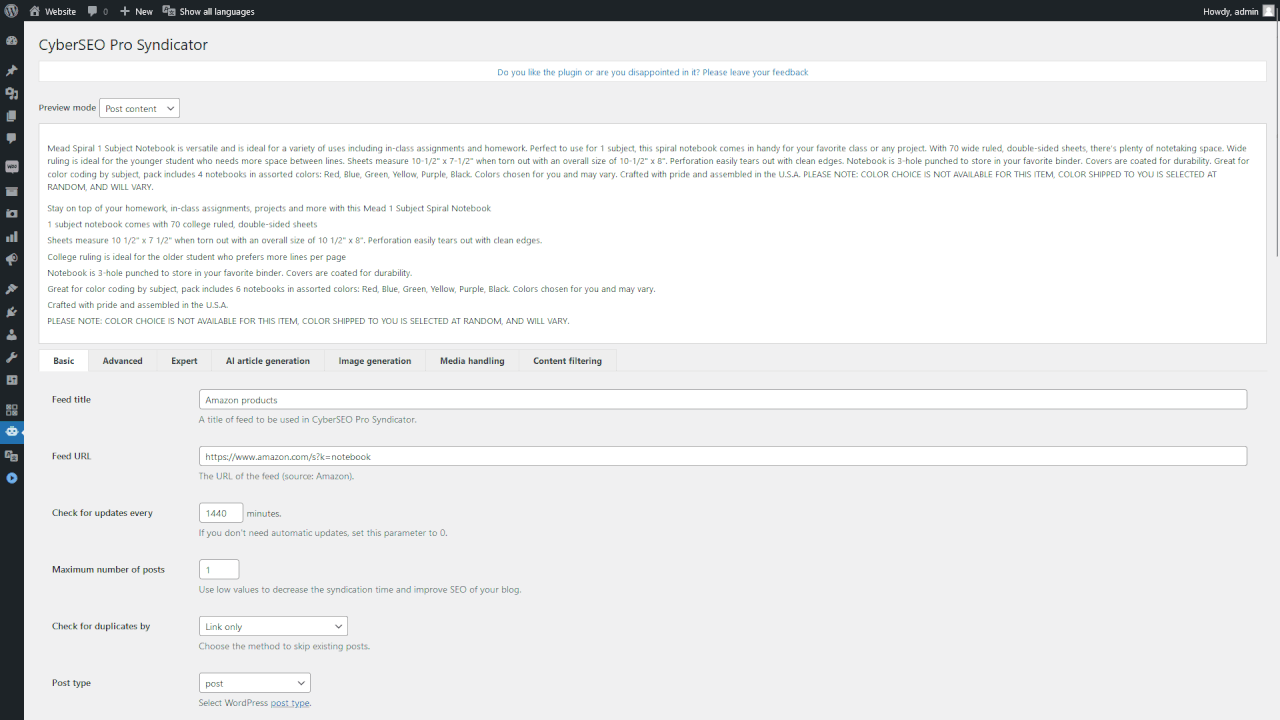Click preview line 'Stay on top of your homework'

coord(269,208)
